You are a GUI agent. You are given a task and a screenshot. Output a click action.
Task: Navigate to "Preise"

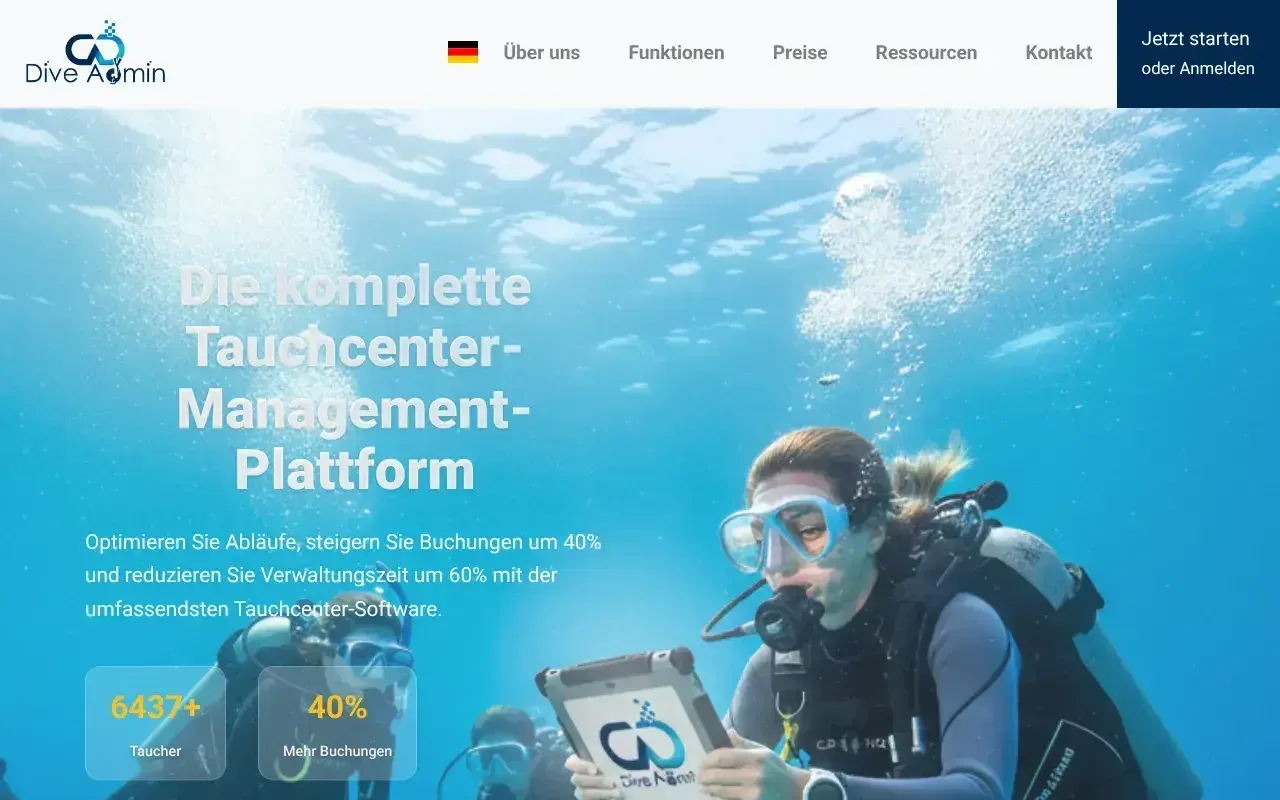tap(800, 52)
